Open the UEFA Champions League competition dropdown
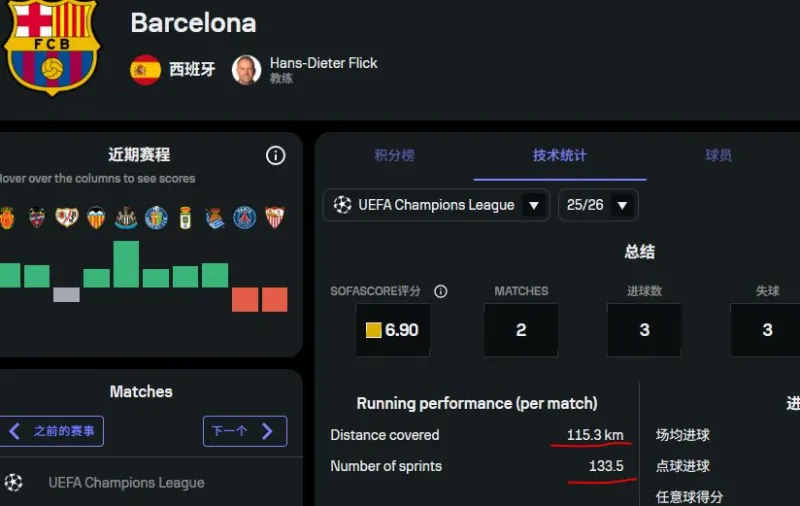The width and height of the screenshot is (800, 506). click(436, 205)
